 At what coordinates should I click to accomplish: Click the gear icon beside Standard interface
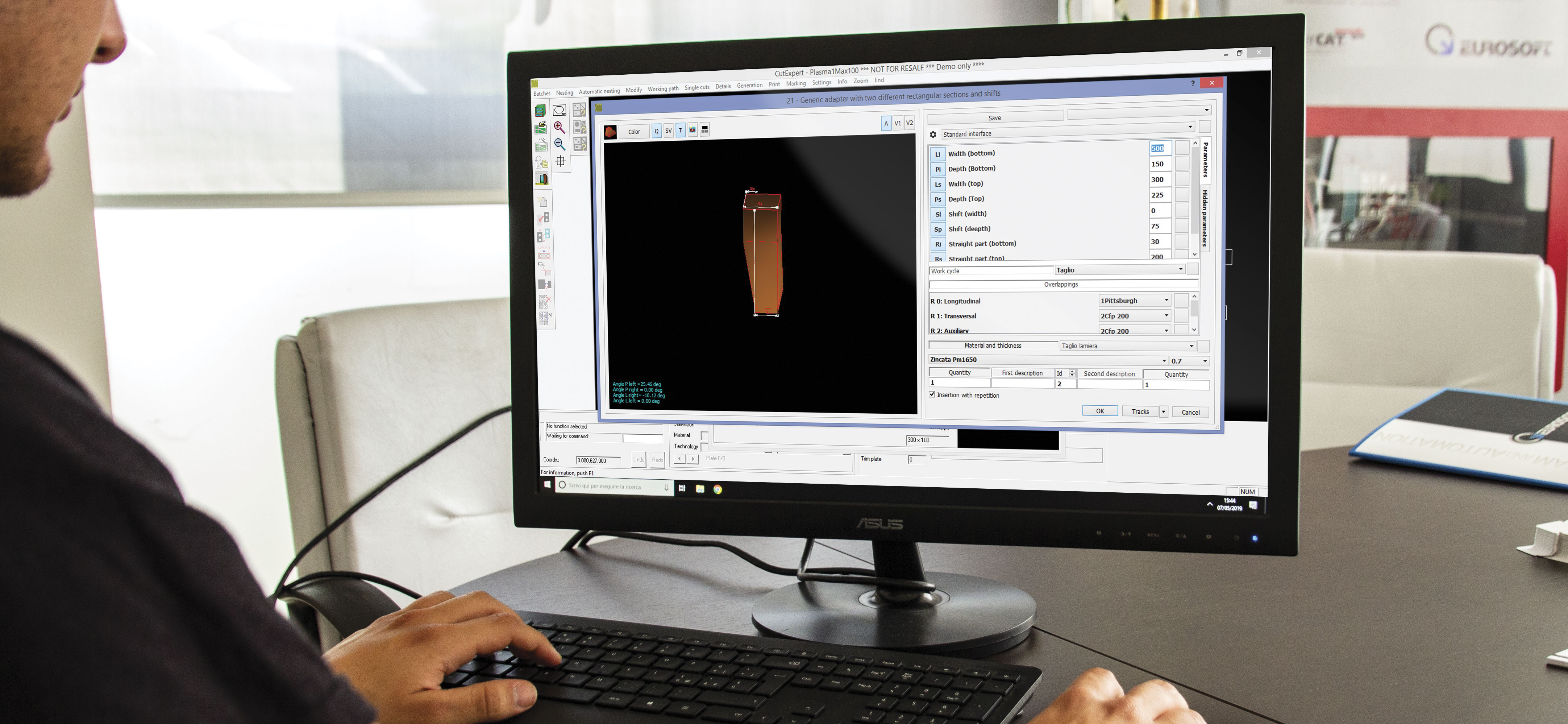coord(933,135)
